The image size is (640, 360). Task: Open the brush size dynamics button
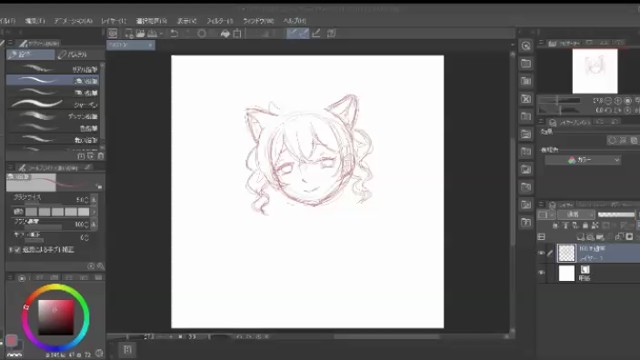pyautogui.click(x=93, y=200)
